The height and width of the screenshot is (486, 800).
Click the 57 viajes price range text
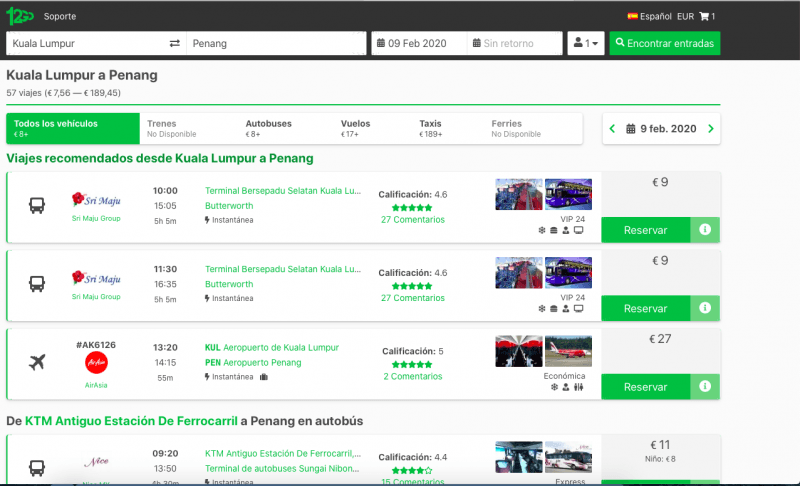(63, 93)
